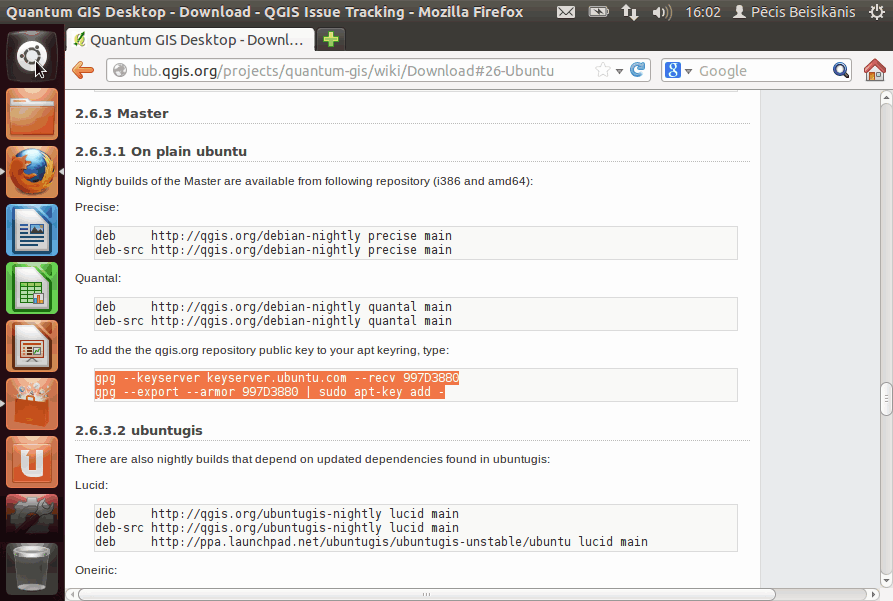The width and height of the screenshot is (893, 601).
Task: Click the 'deb http://qgis.org/ubuntugis-nightly lucid main' line
Action: tap(277, 514)
